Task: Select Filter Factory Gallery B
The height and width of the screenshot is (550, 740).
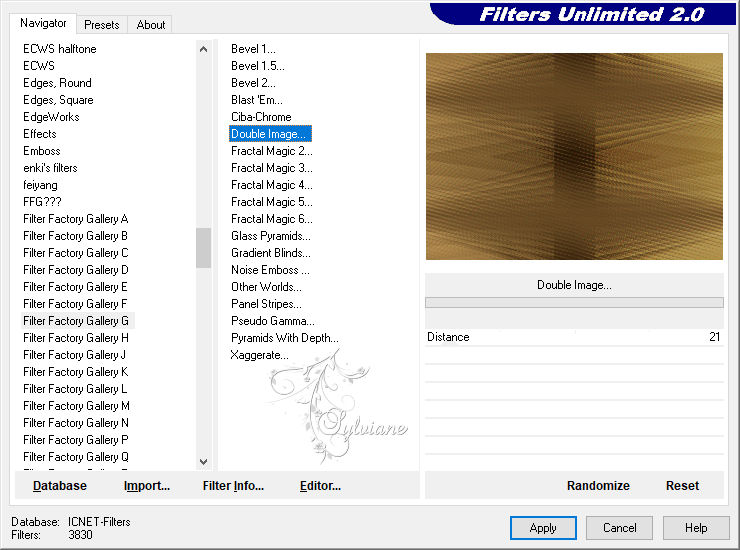Action: 76,236
